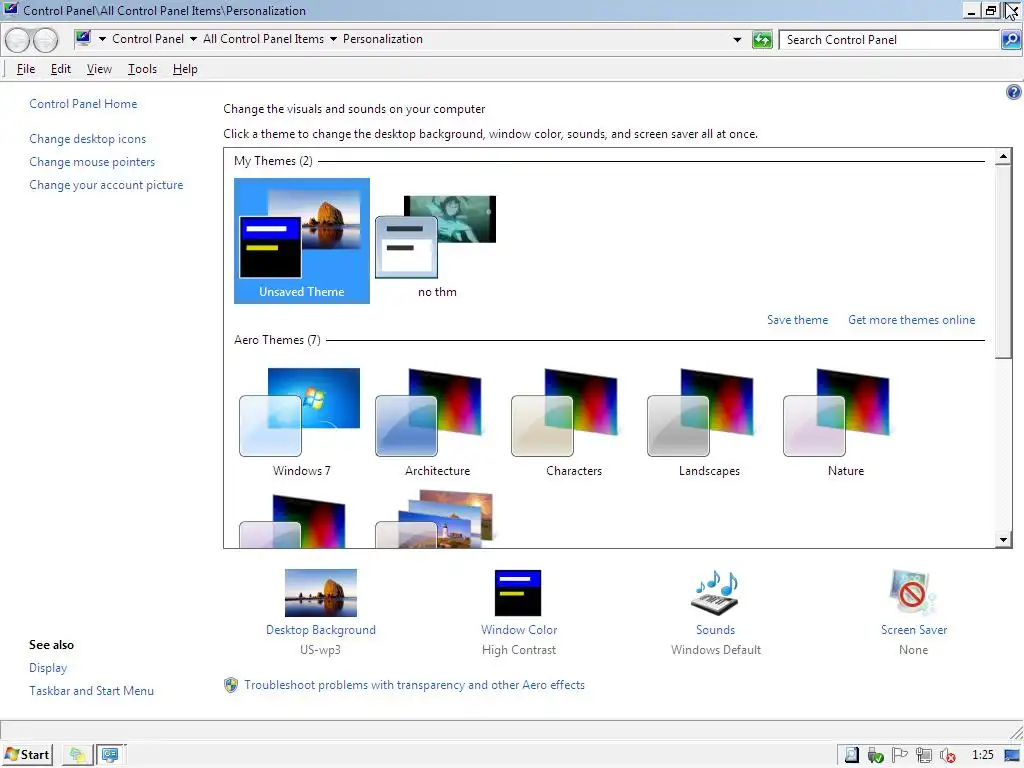
Task: Open Change mouse pointers link
Action: click(92, 162)
